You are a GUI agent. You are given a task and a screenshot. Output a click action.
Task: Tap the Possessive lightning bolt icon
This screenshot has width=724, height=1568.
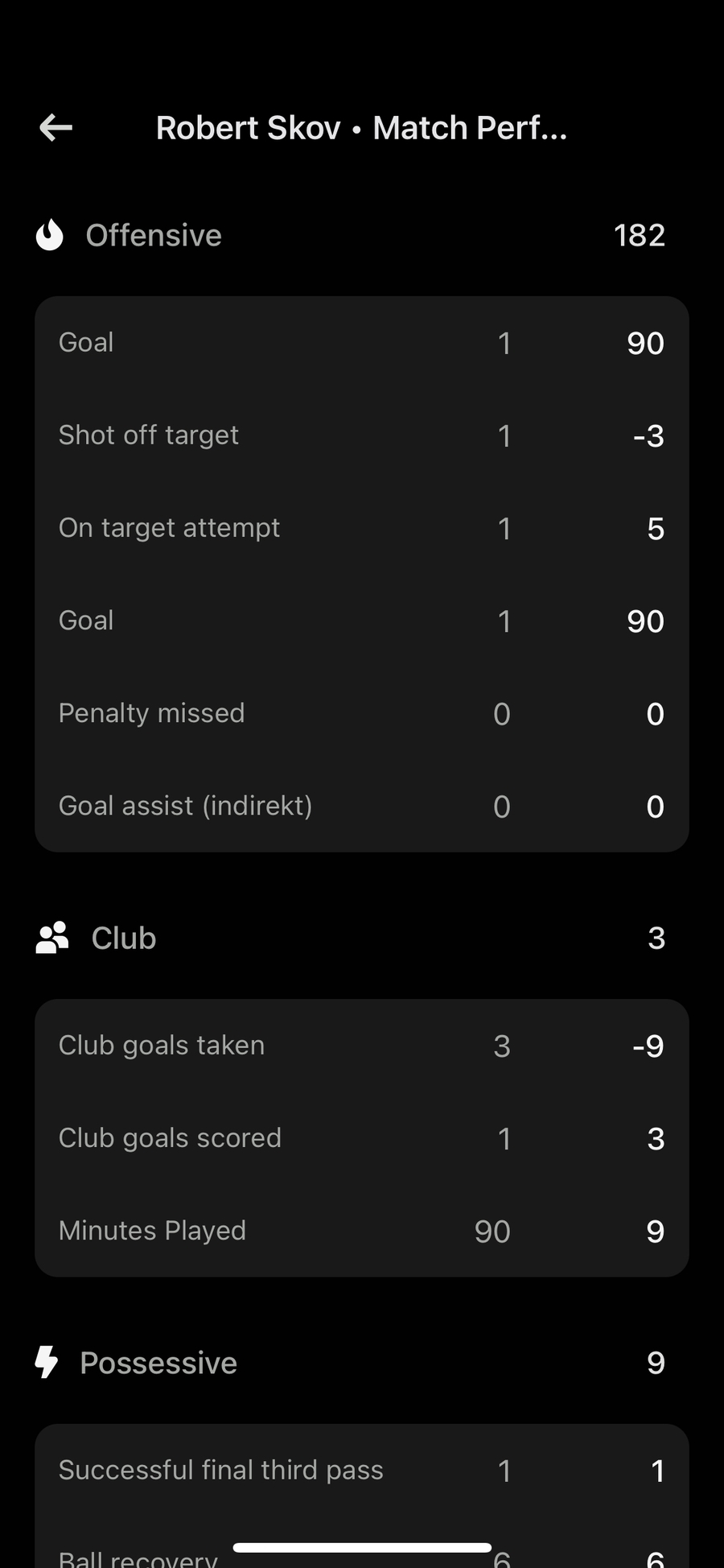coord(47,1363)
